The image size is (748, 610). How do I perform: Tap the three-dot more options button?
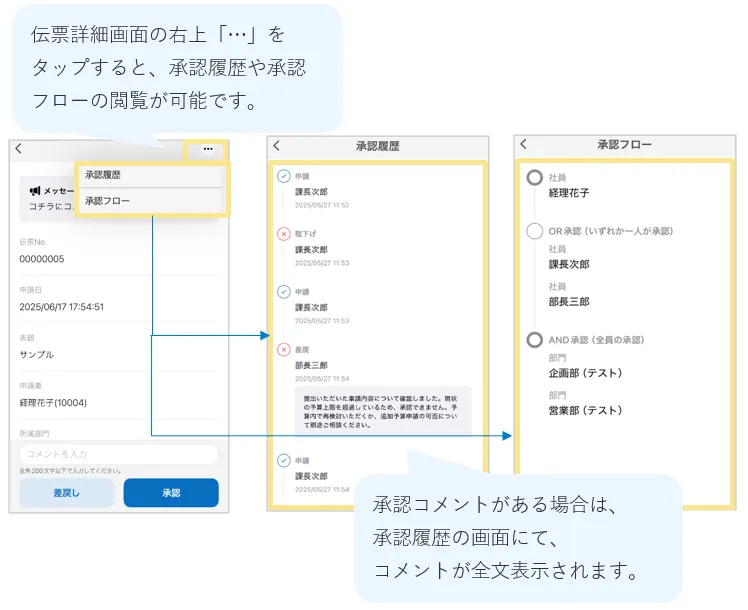pos(207,149)
